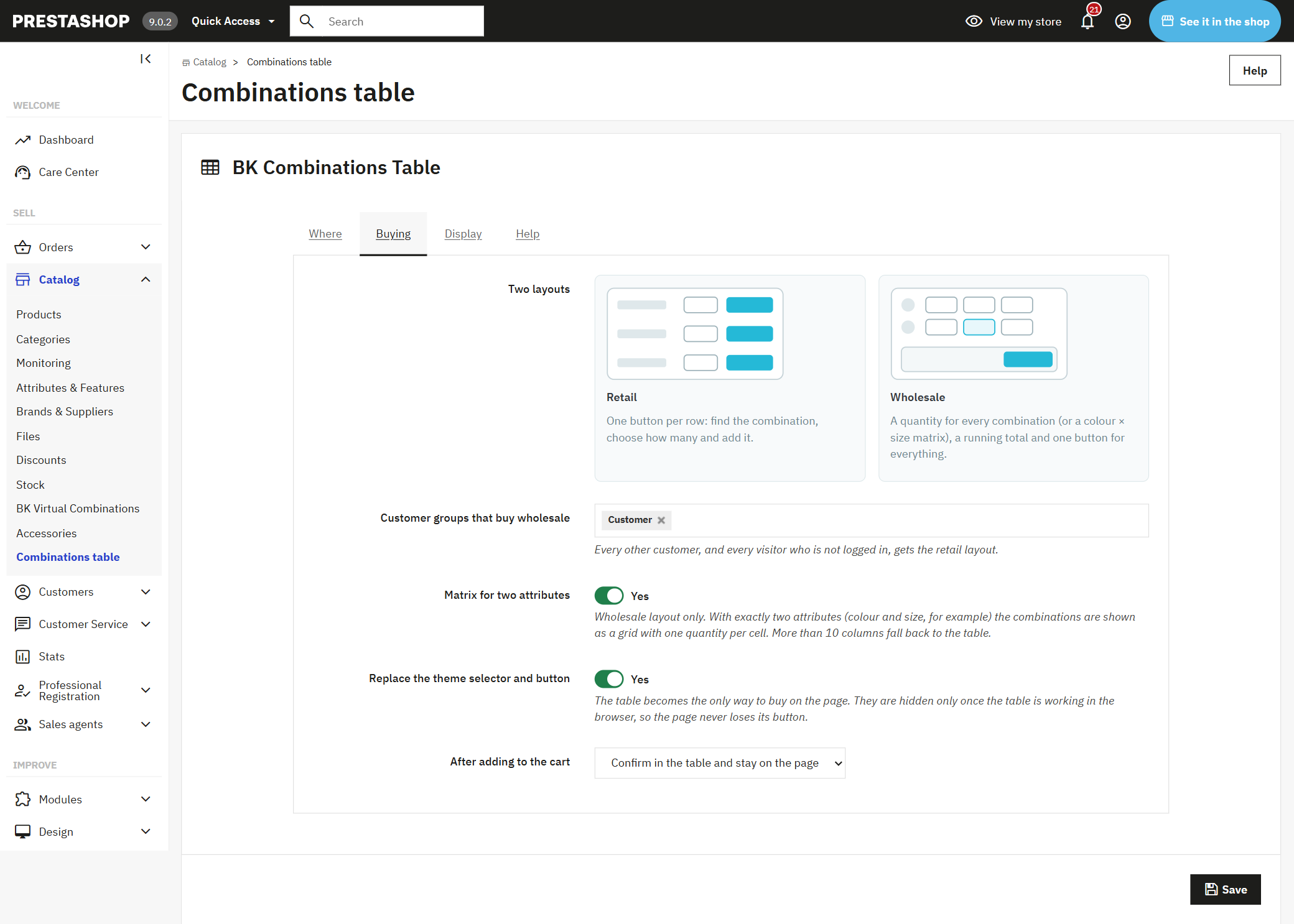Viewport: 1294px width, 924px height.
Task: Open the Help tab in the module
Action: 528,234
